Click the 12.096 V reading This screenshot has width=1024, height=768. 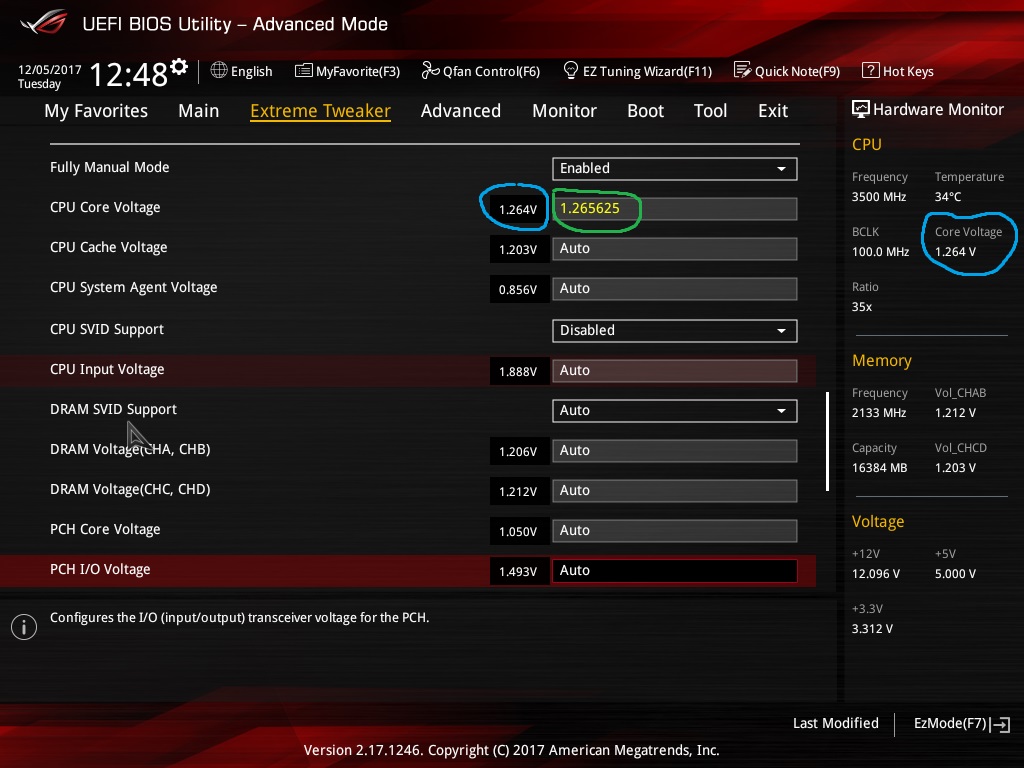[876, 574]
